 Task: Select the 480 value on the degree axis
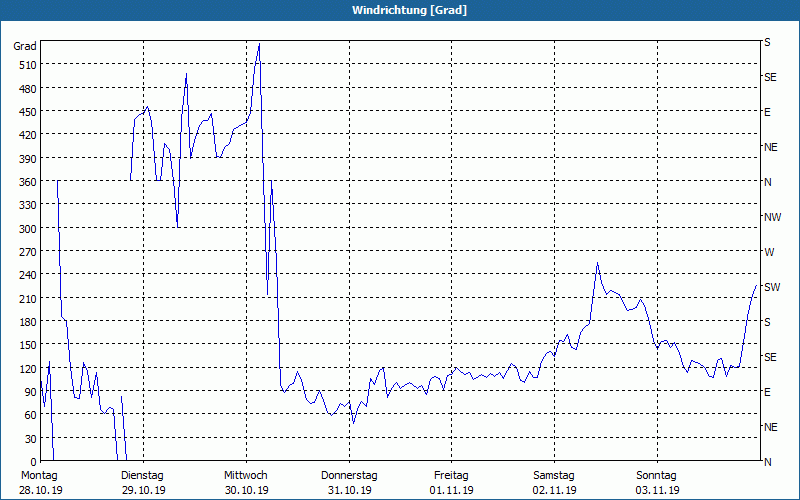pos(28,89)
